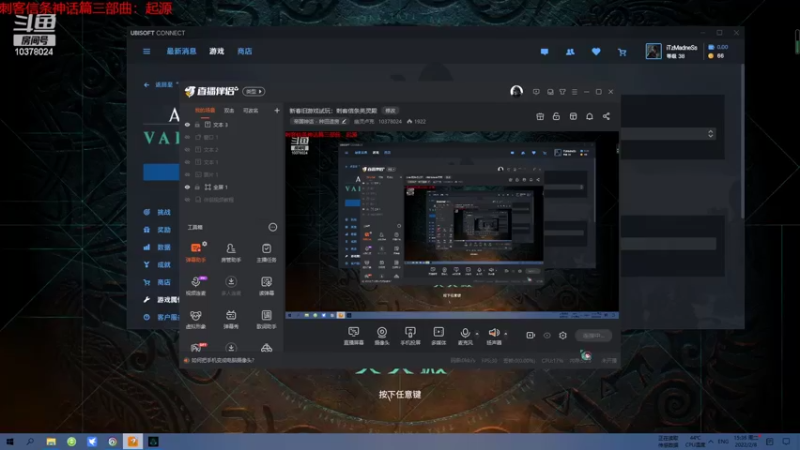Mute the speaker output
This screenshot has width=800, height=450.
point(494,336)
